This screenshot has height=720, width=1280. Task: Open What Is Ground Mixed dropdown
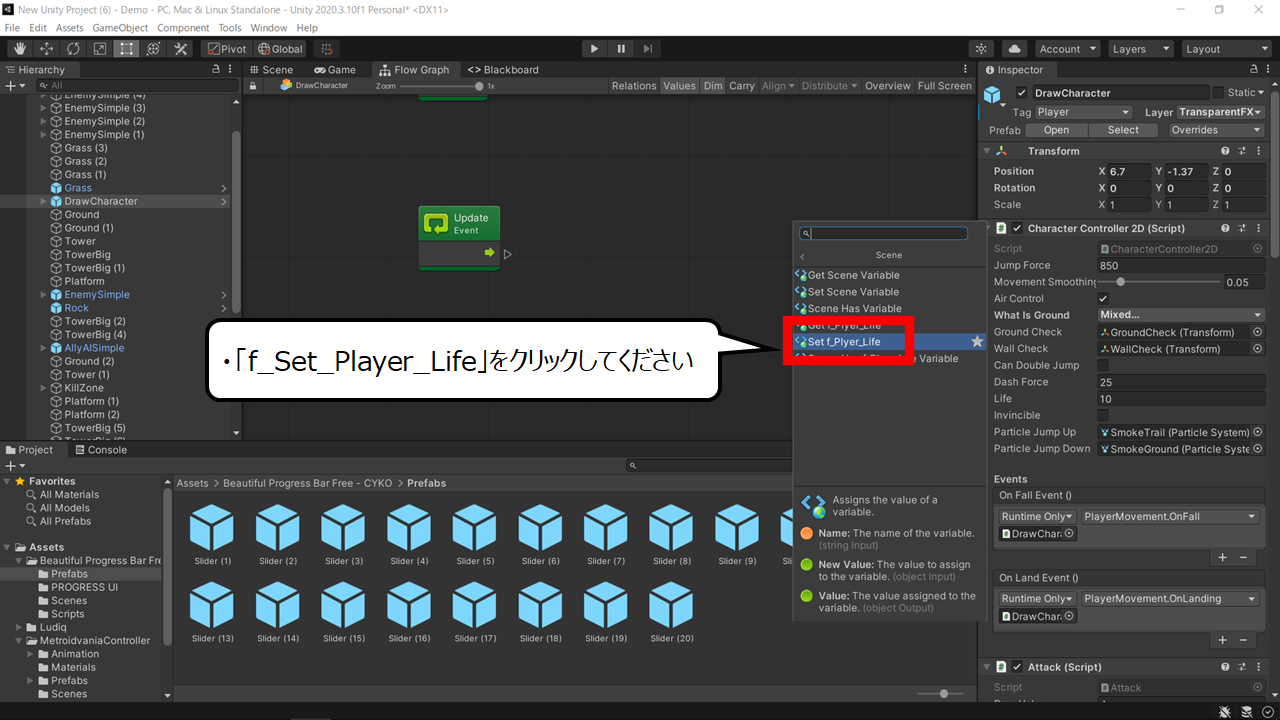point(1180,315)
